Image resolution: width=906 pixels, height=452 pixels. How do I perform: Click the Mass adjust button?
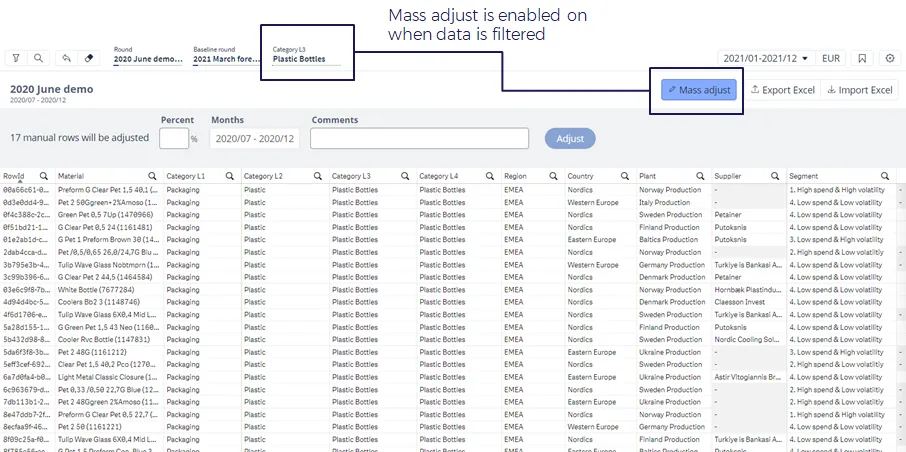tap(699, 90)
